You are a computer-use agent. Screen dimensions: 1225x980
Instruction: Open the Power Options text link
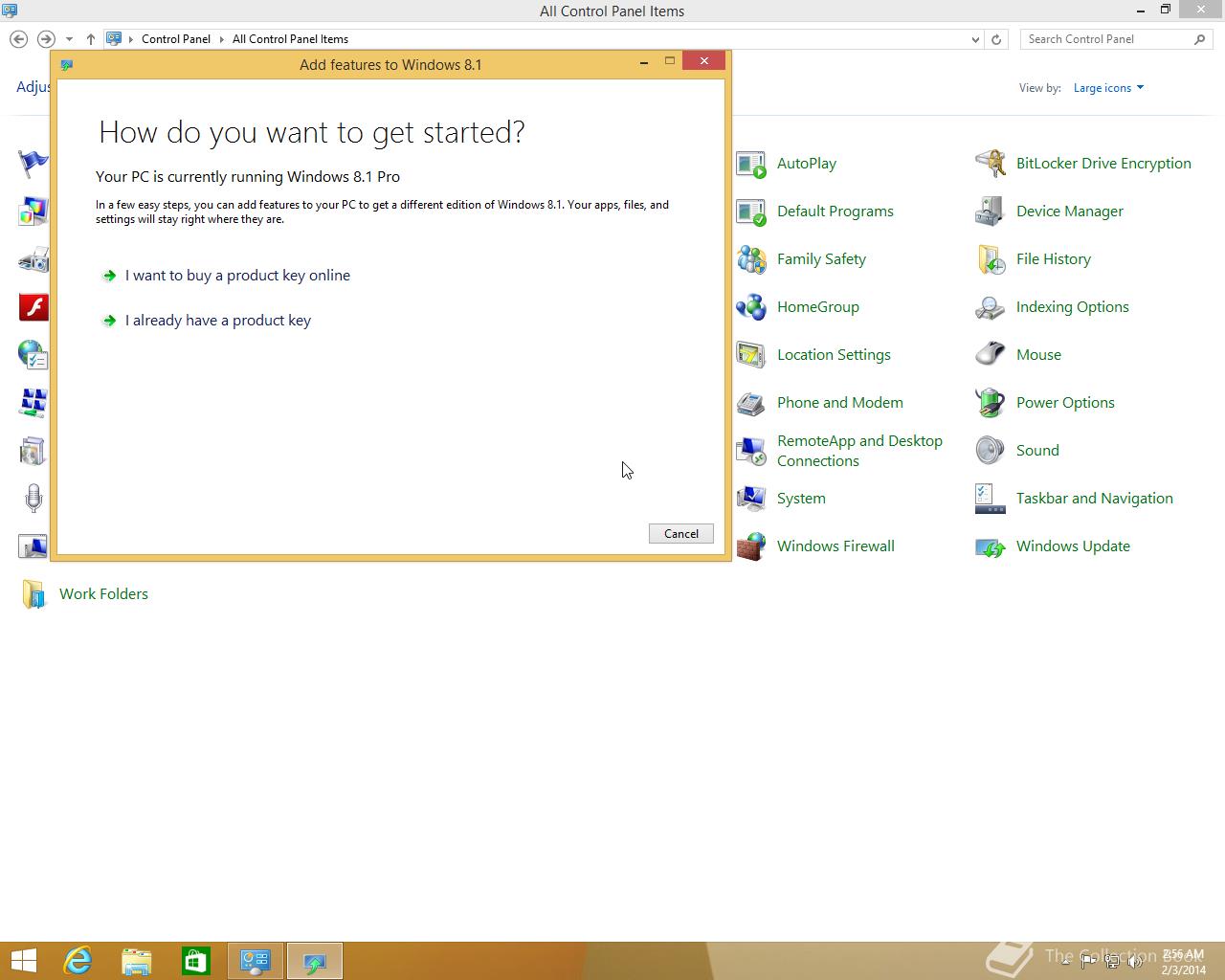(1065, 403)
